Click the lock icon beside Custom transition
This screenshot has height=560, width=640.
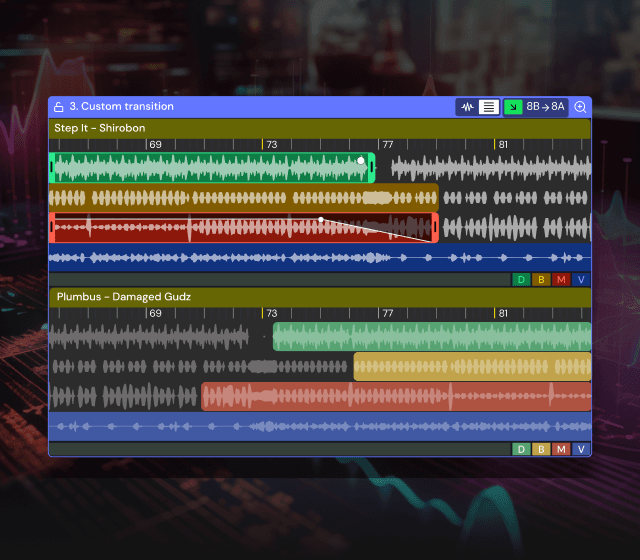pyautogui.click(x=59, y=107)
